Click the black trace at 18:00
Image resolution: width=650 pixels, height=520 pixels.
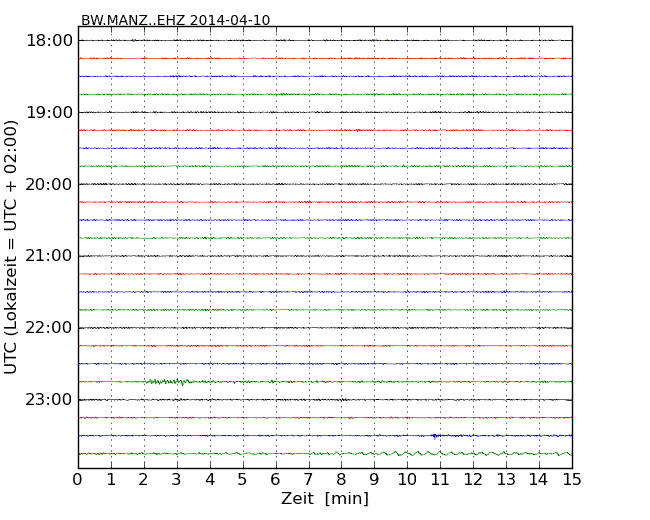click(x=325, y=41)
